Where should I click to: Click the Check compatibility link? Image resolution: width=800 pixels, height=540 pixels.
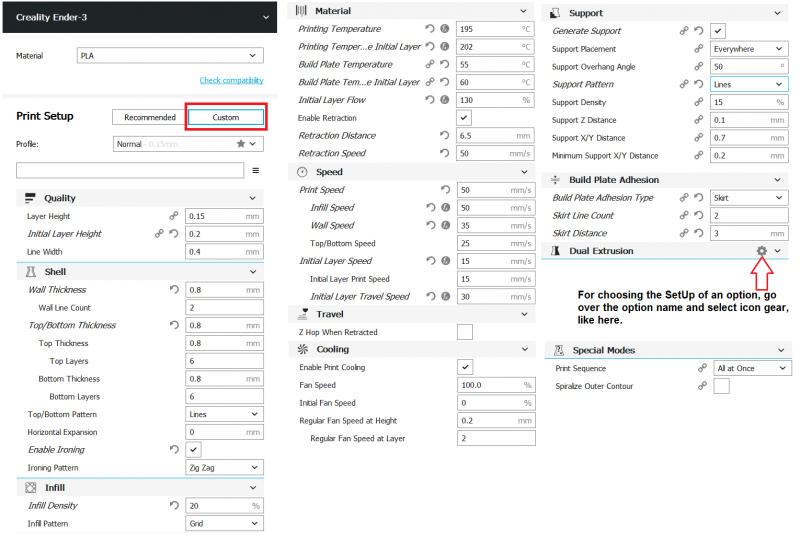231,80
